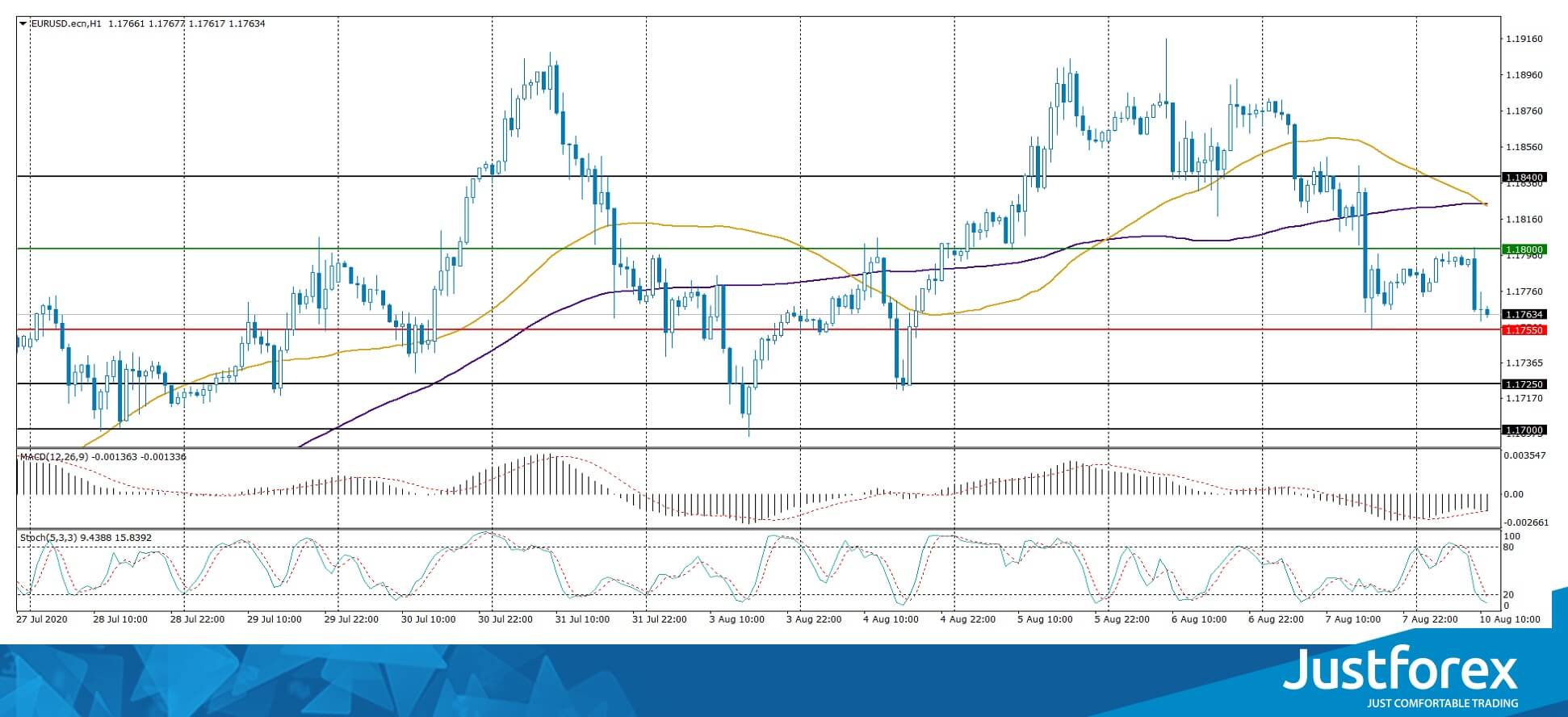The height and width of the screenshot is (717, 1568).
Task: Click the 31 Jul 10:00 time label
Action: point(583,620)
